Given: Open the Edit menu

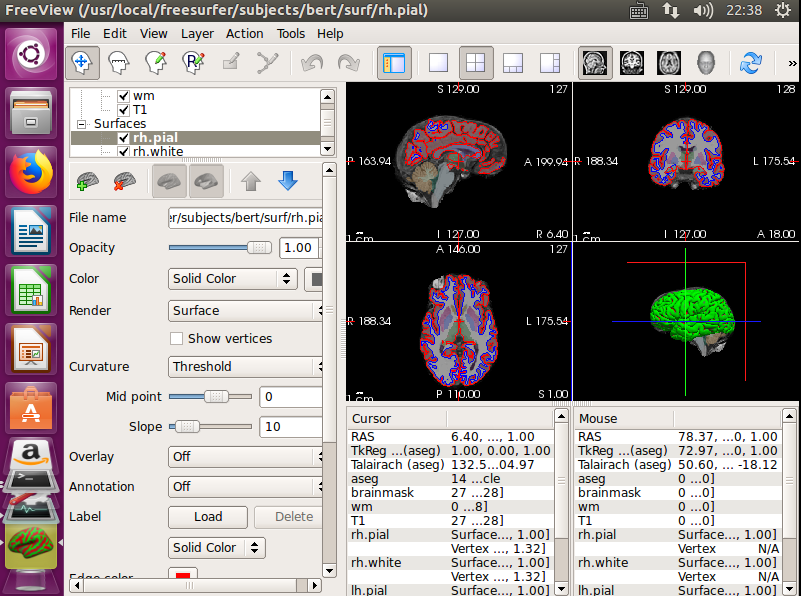Looking at the screenshot, I should pyautogui.click(x=115, y=34).
